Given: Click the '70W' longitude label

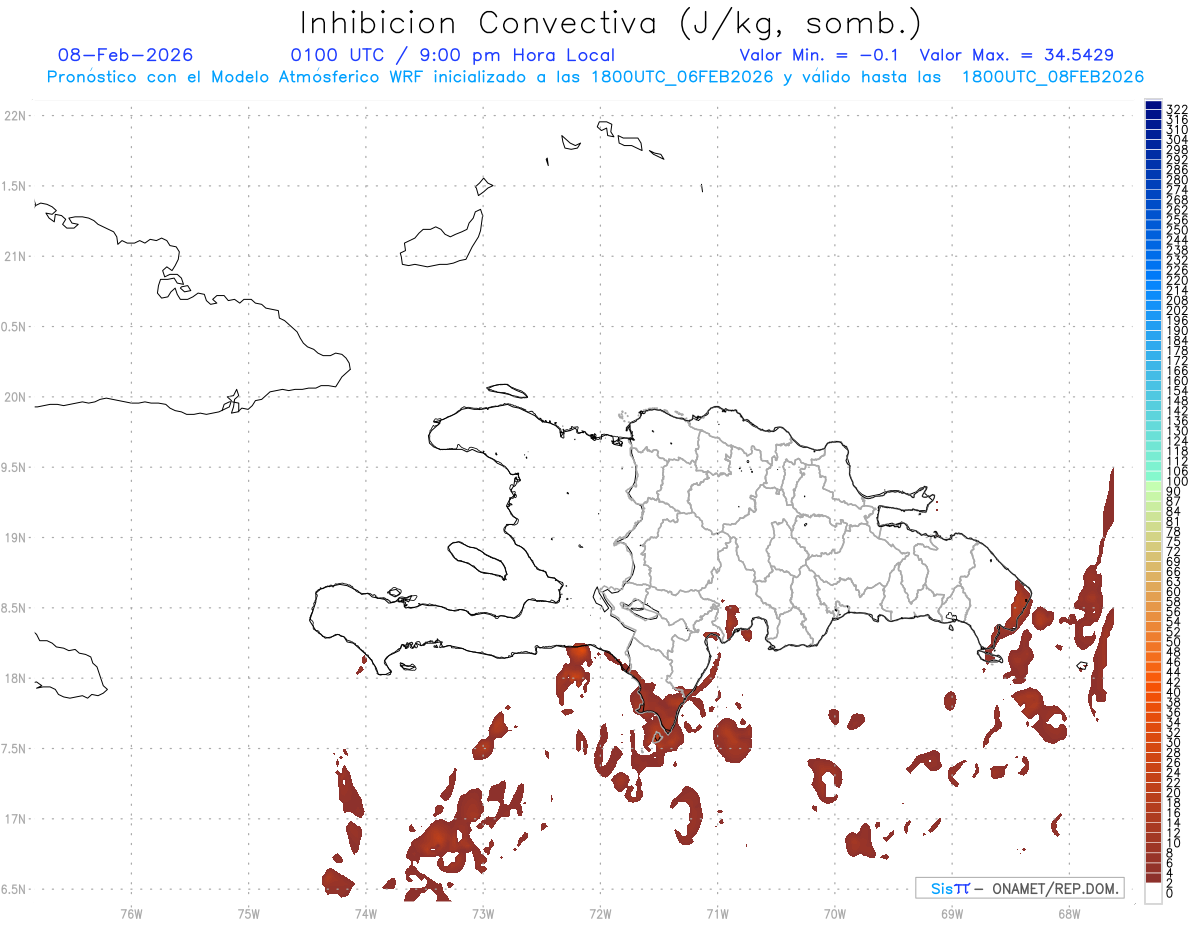Looking at the screenshot, I should click(x=835, y=913).
